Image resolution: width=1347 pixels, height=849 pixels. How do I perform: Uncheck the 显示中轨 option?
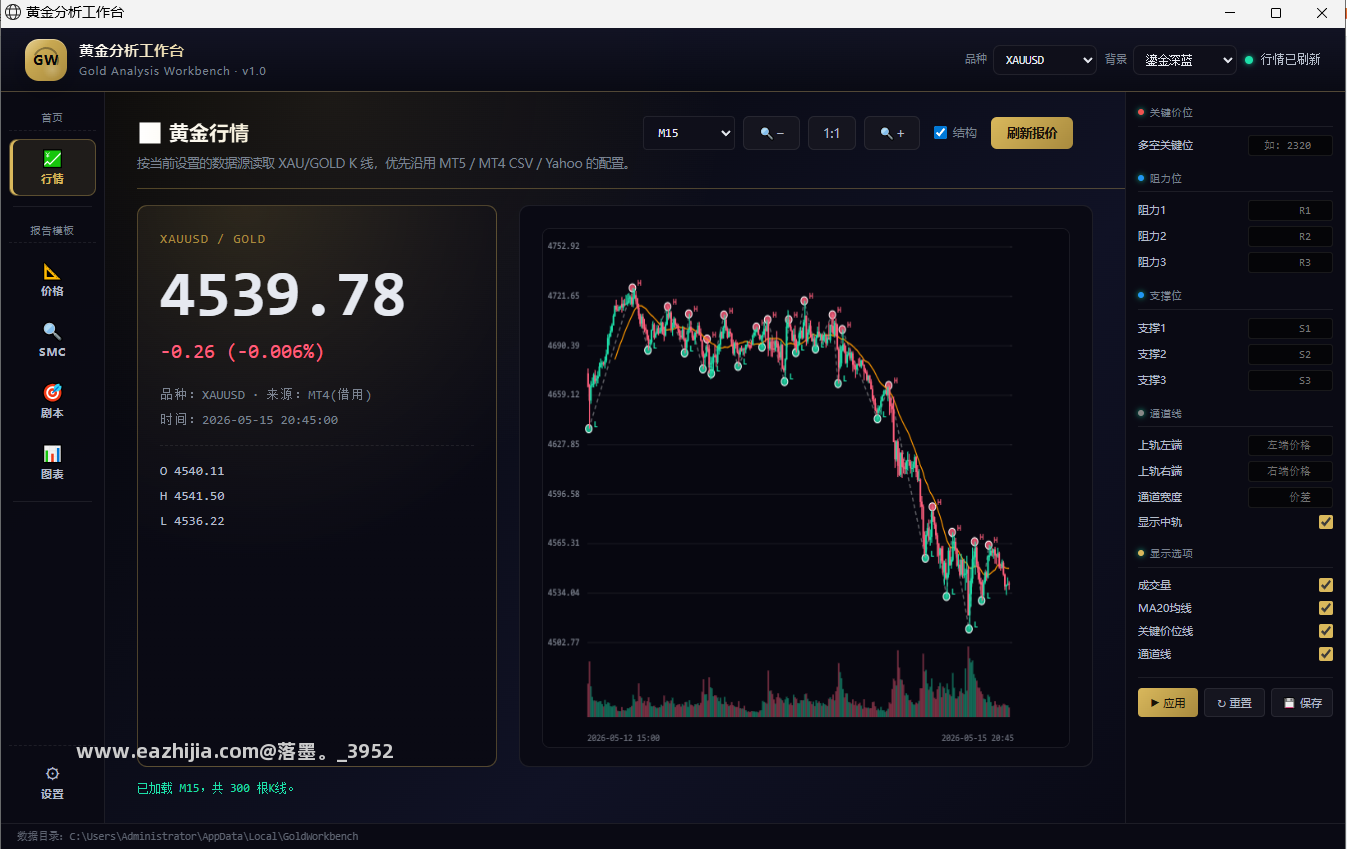[1326, 522]
